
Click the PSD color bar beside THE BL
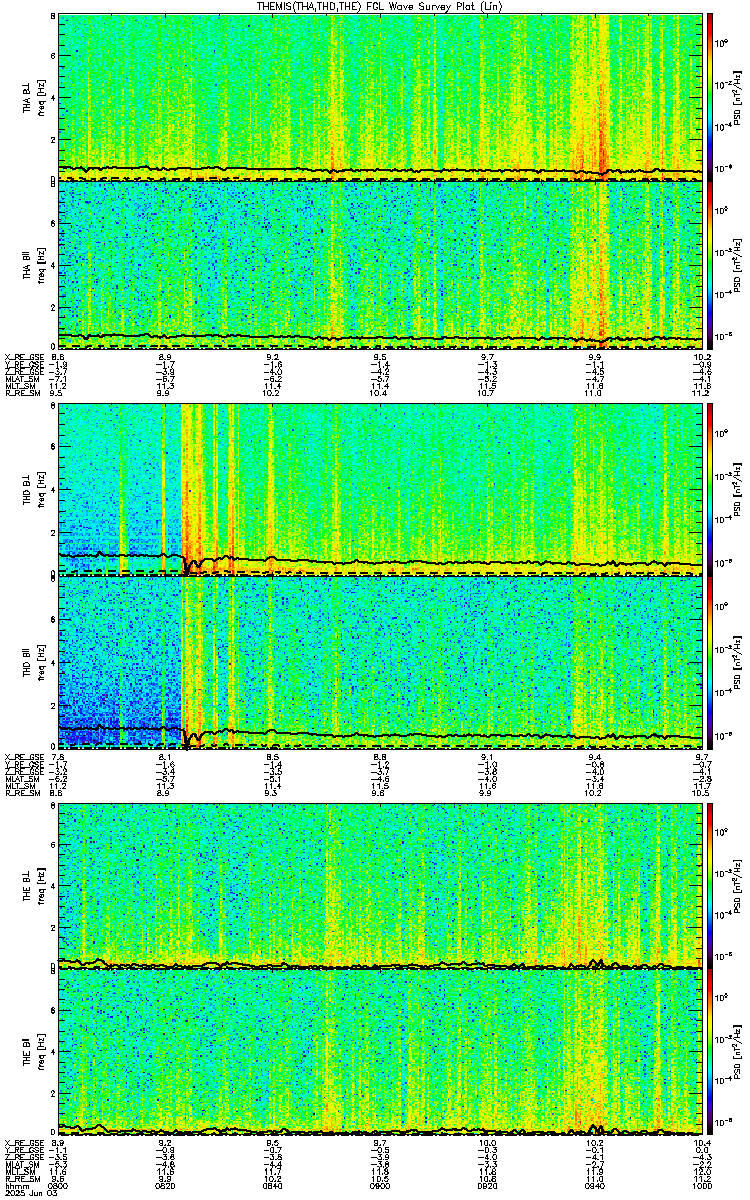(710, 884)
